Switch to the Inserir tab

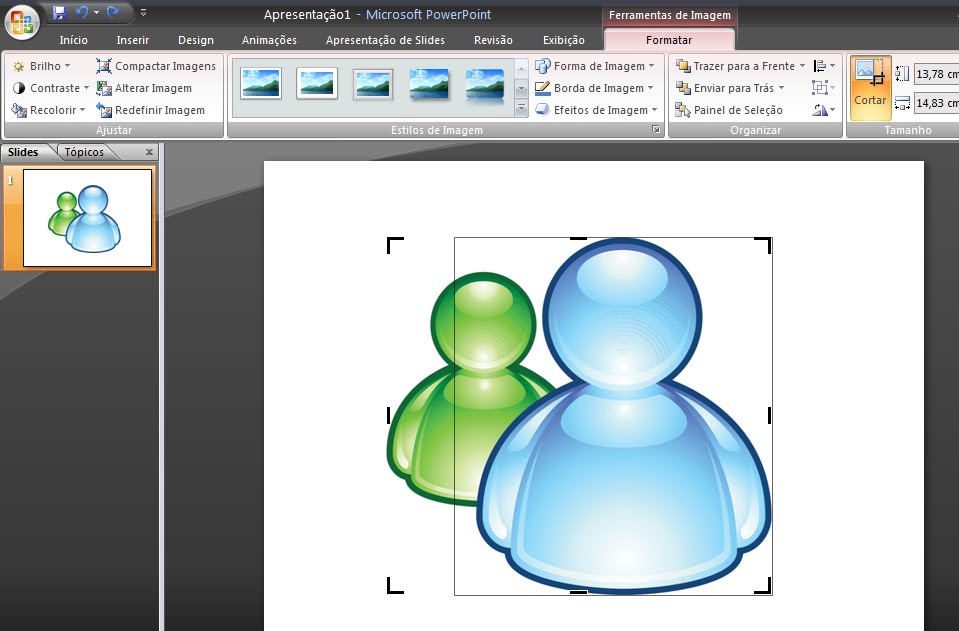[x=133, y=40]
